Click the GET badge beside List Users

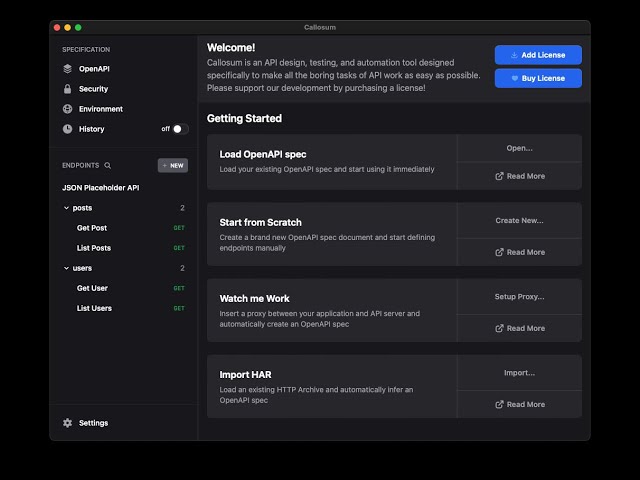(x=179, y=308)
